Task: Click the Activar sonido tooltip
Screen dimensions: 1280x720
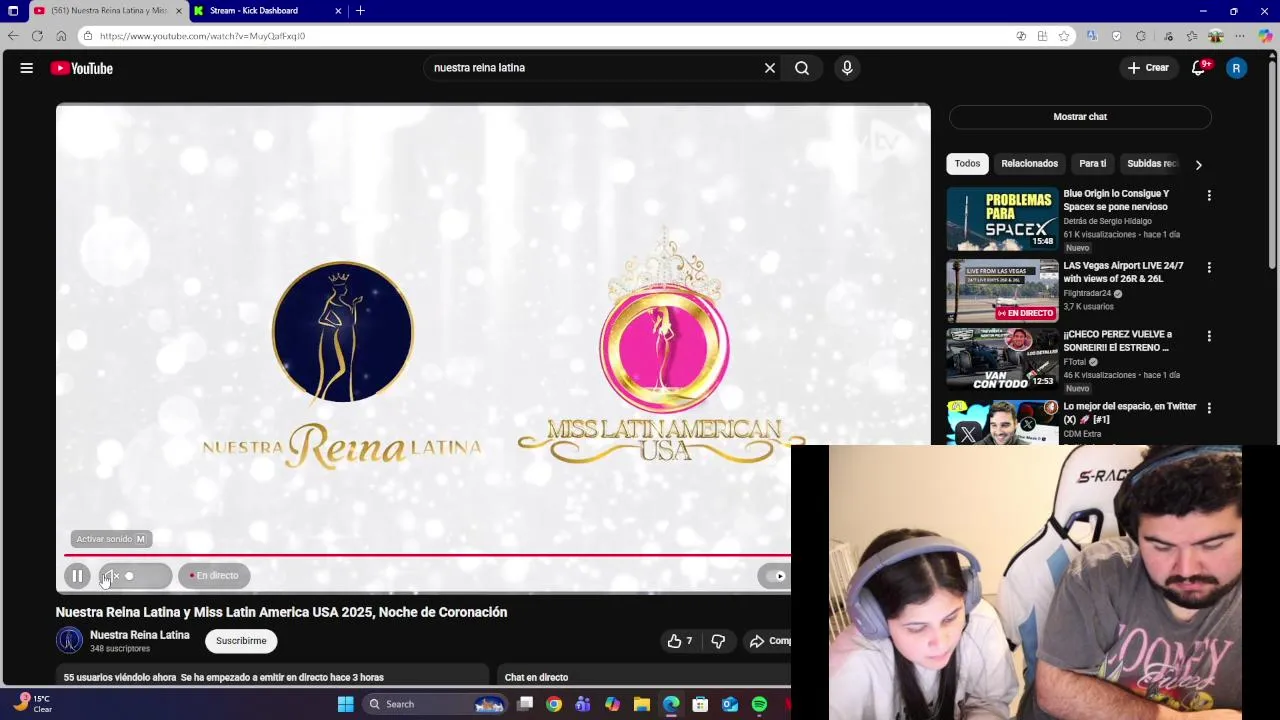Action: [110, 539]
